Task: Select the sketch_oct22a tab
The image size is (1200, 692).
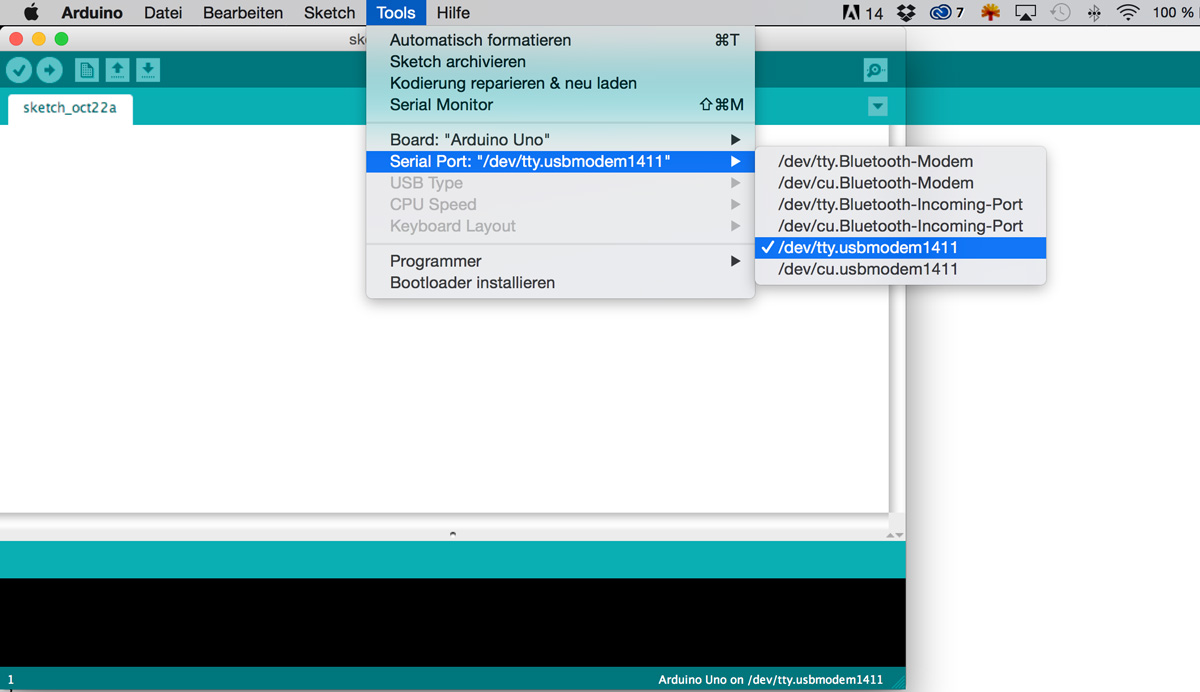Action: (70, 108)
